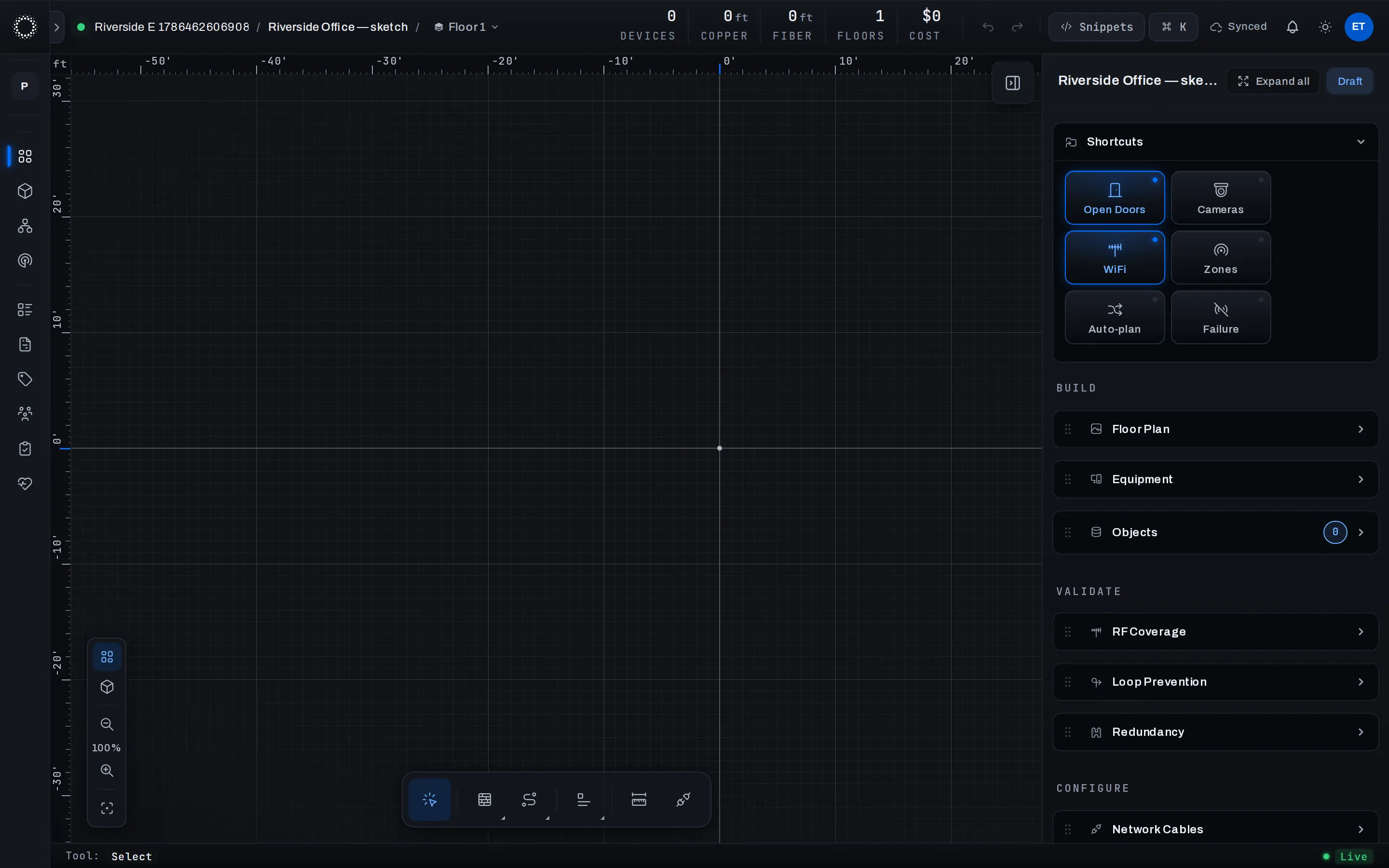Image resolution: width=1389 pixels, height=868 pixels.
Task: Open the Floor 1 dropdown
Action: tap(466, 27)
